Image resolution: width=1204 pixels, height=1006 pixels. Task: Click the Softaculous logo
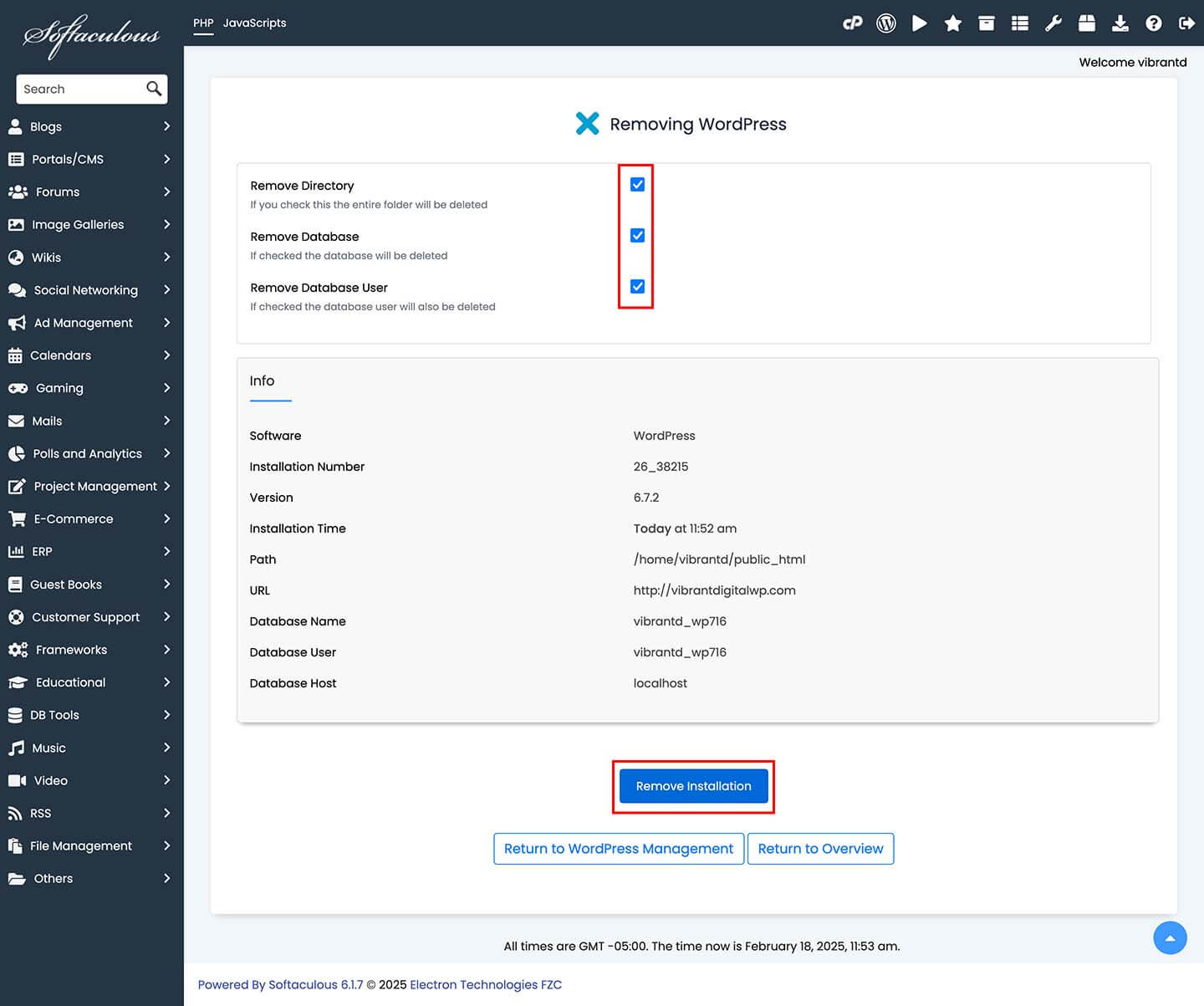click(x=91, y=36)
